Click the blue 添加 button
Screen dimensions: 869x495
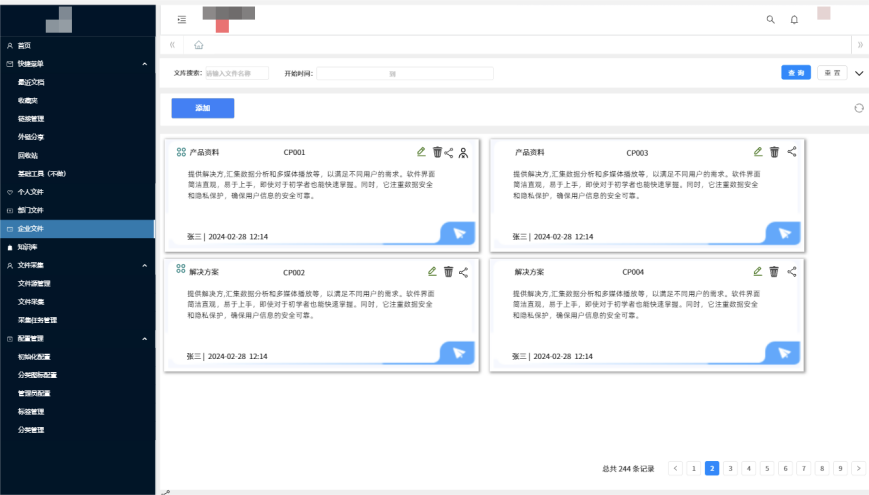[202, 108]
